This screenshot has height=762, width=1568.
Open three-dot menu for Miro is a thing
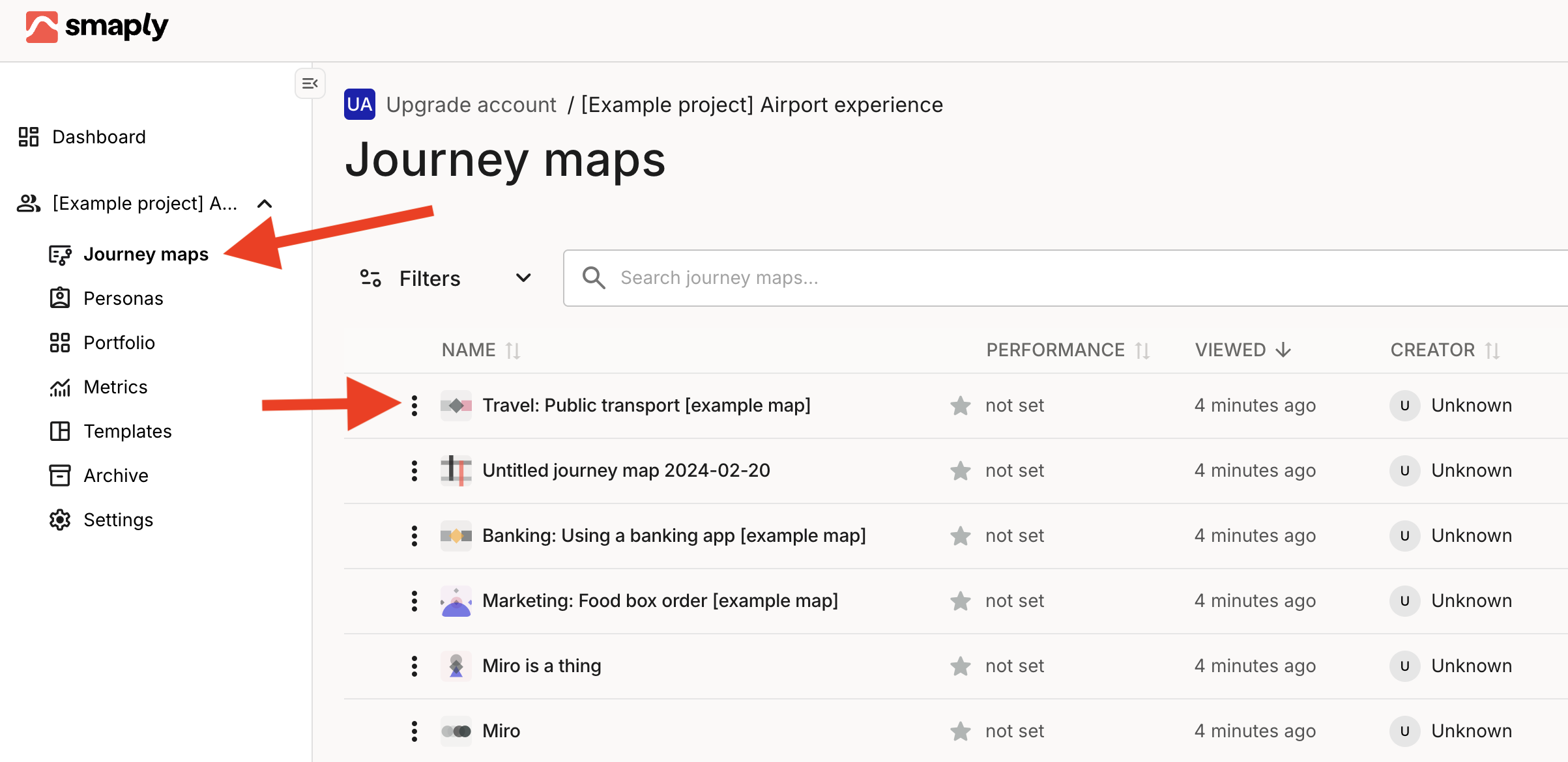tap(414, 666)
